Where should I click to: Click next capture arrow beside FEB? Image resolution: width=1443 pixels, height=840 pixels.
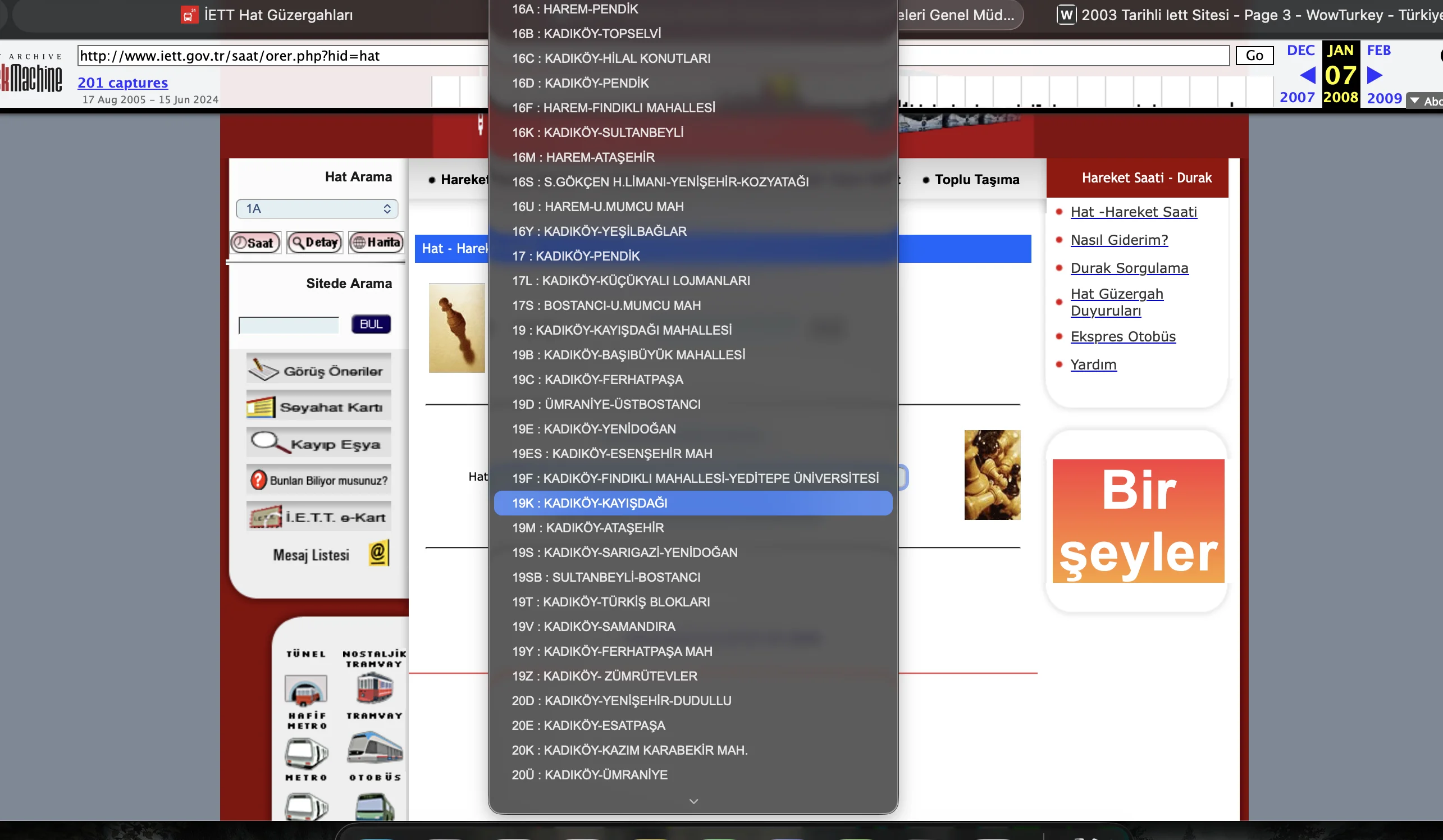tap(1374, 75)
